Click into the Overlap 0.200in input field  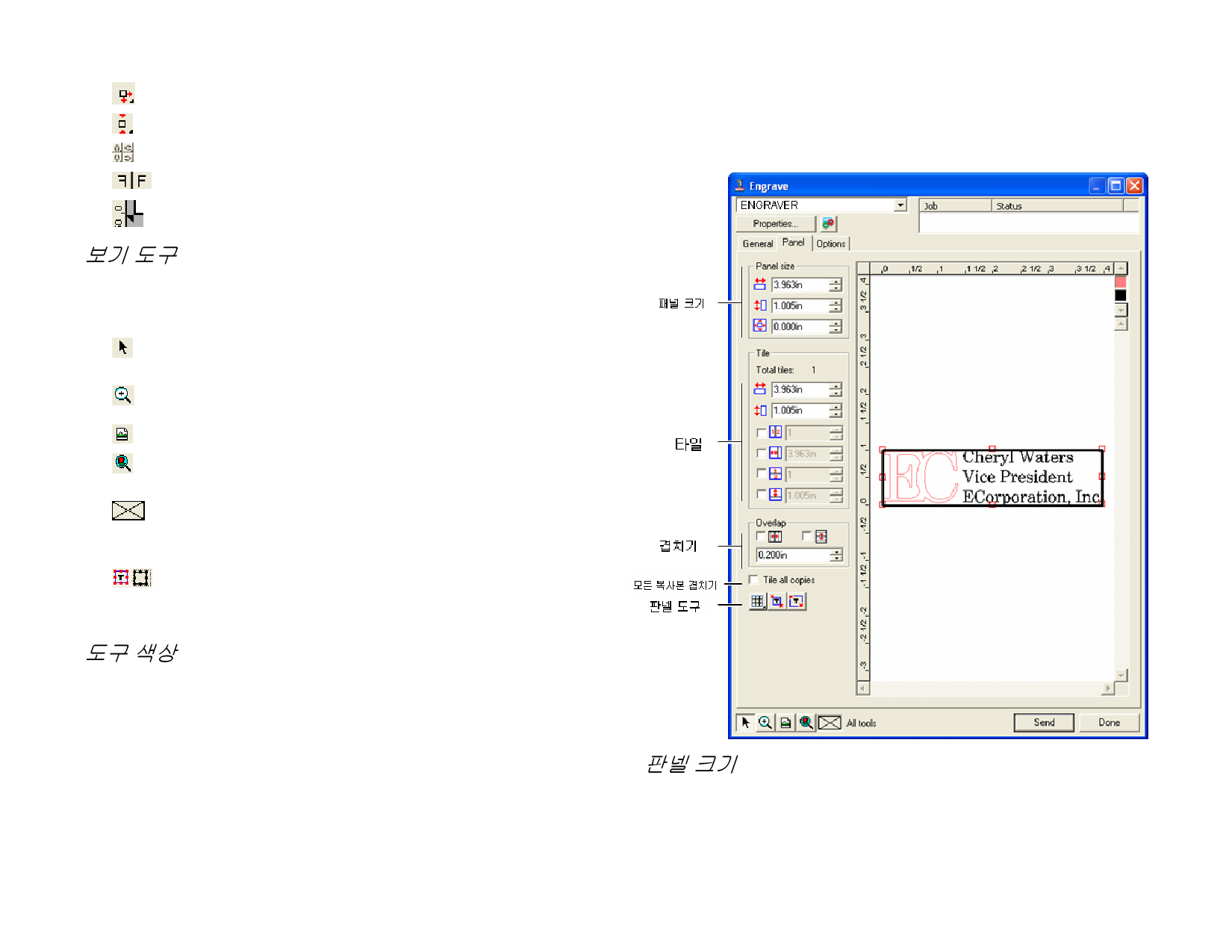(x=792, y=556)
